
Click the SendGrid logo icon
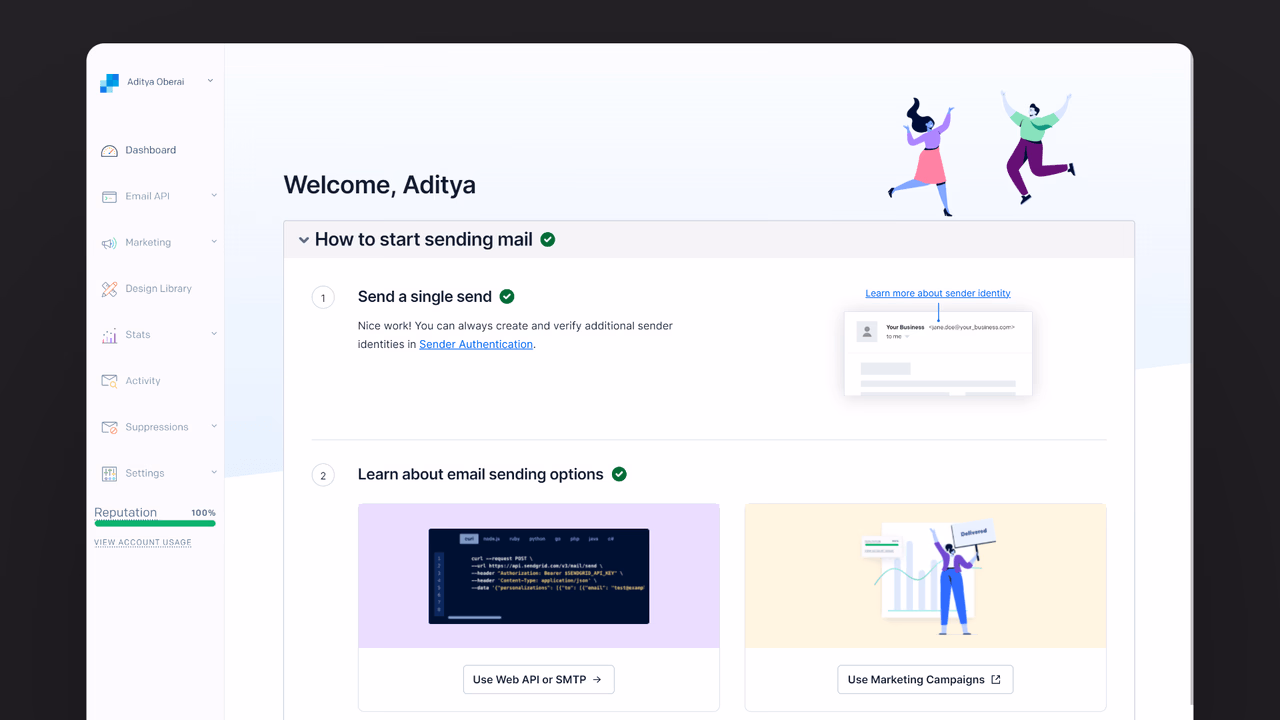click(109, 83)
